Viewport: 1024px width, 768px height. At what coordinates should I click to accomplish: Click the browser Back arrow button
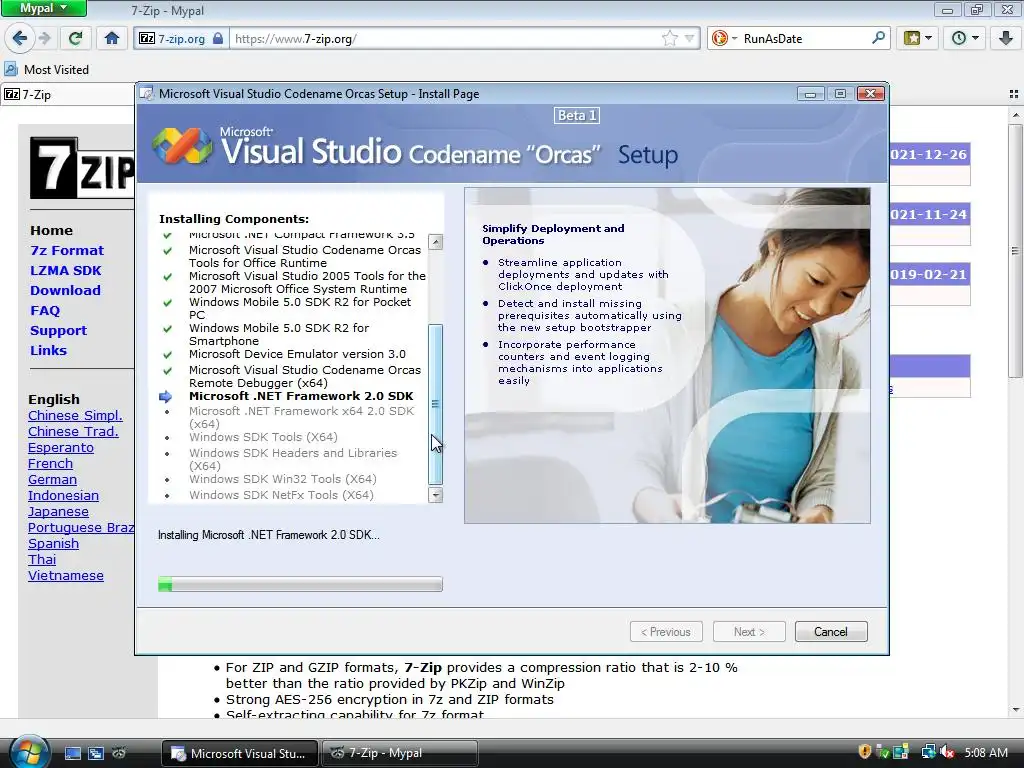tap(20, 39)
